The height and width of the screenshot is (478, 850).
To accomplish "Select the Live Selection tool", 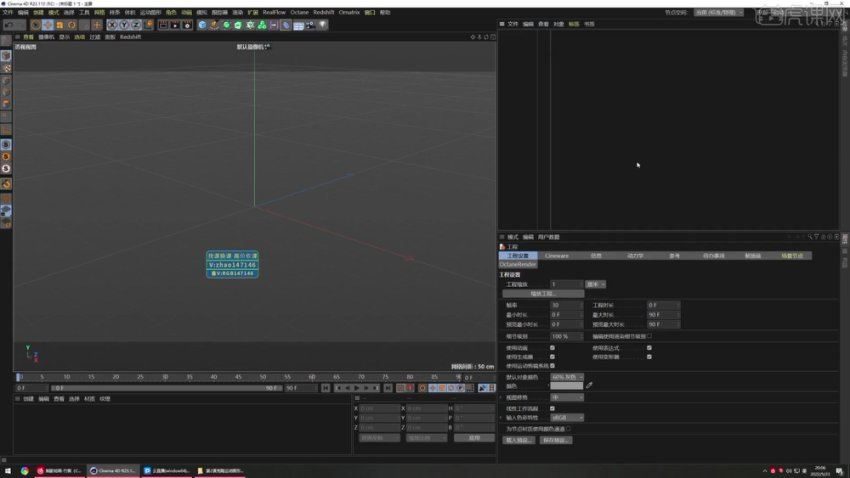I will click(x=36, y=25).
